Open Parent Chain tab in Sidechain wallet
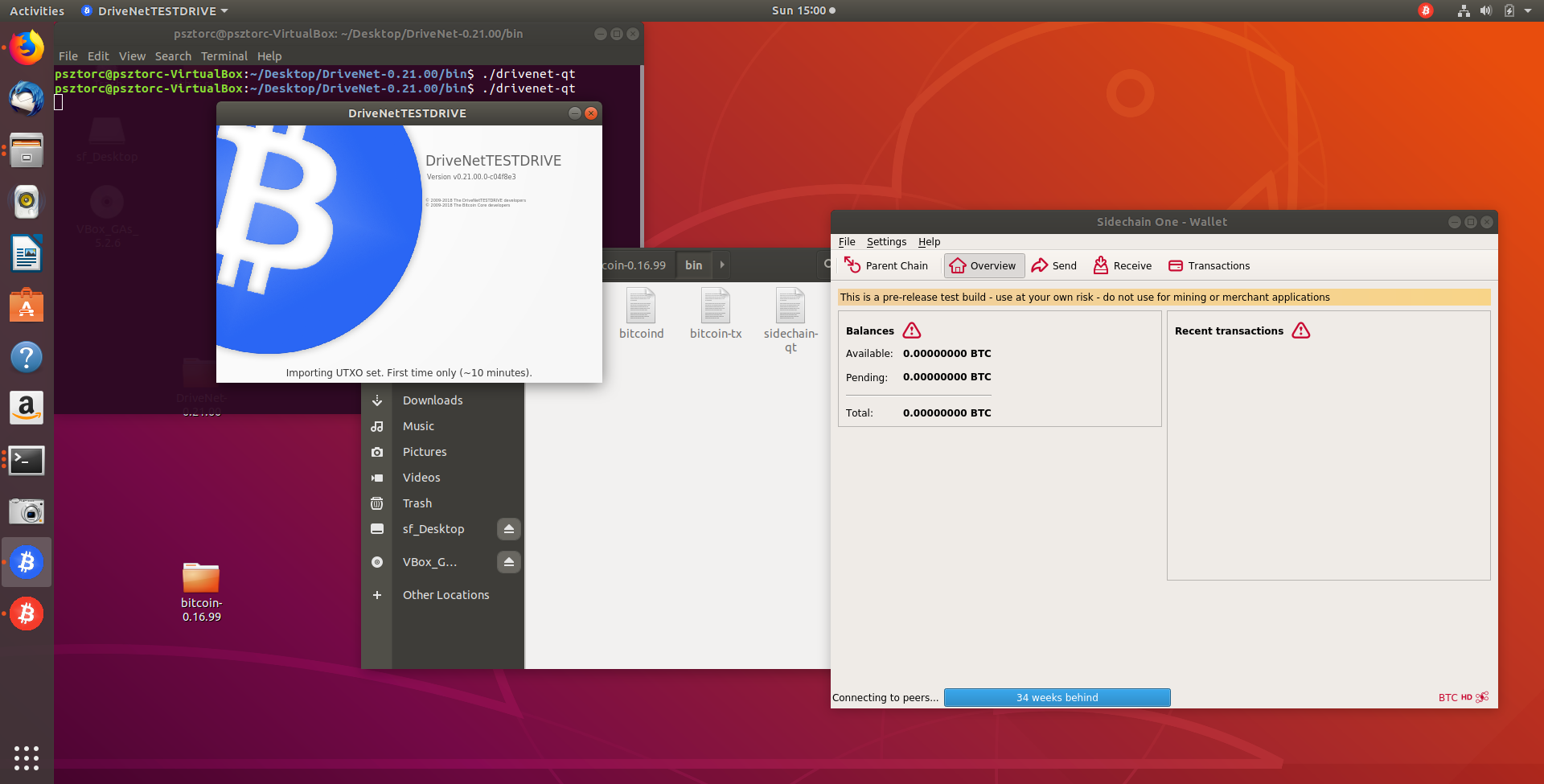Viewport: 1544px width, 784px height. 885,265
